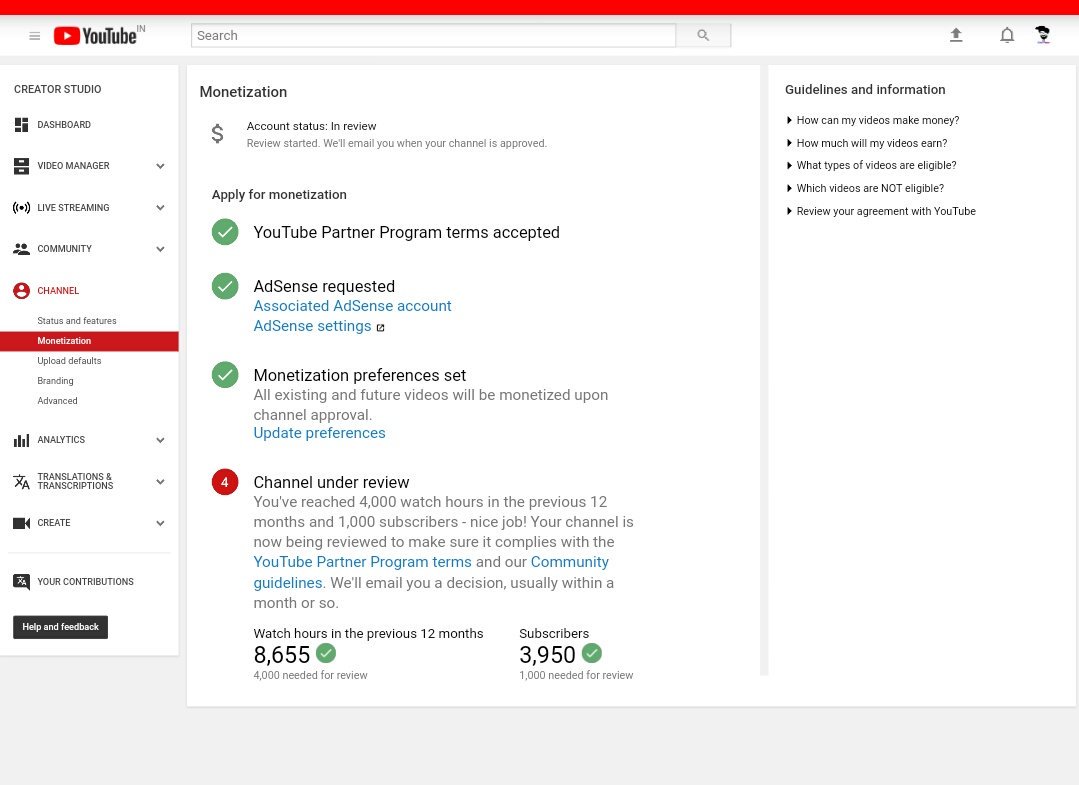Expand 'Review your agreement with YouTube'
Screen dimensions: 1079x785
click(881, 211)
